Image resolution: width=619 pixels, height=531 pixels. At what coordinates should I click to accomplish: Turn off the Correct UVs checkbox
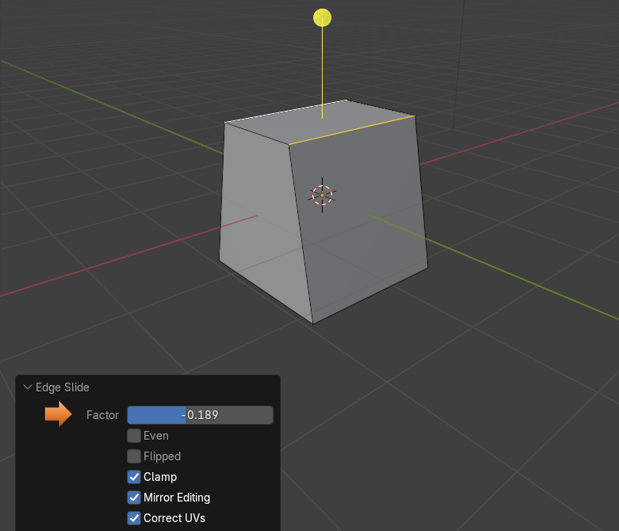134,518
